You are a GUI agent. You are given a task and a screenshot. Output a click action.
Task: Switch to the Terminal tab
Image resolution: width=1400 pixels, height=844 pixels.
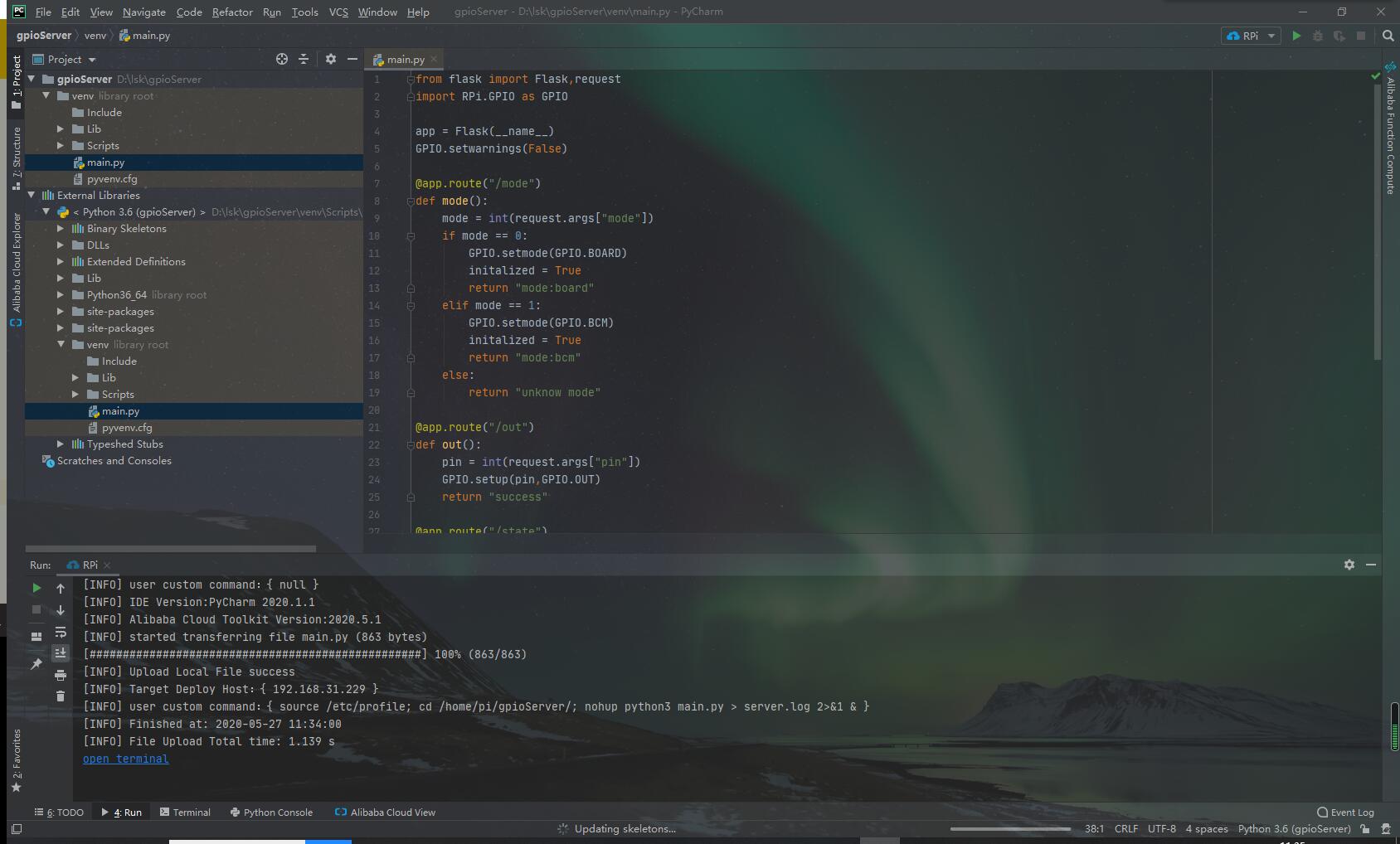pos(185,812)
